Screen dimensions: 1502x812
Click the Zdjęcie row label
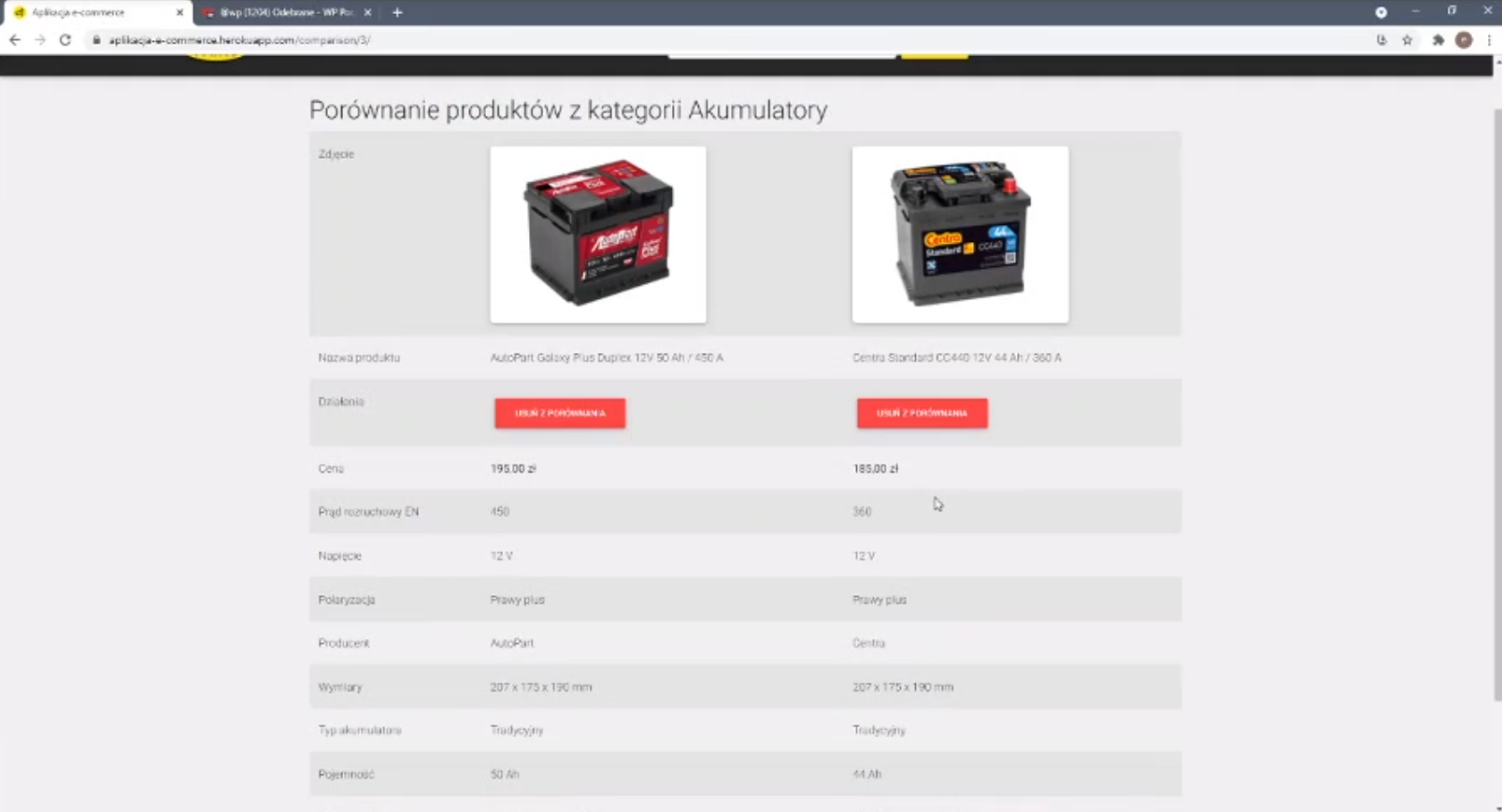point(336,154)
